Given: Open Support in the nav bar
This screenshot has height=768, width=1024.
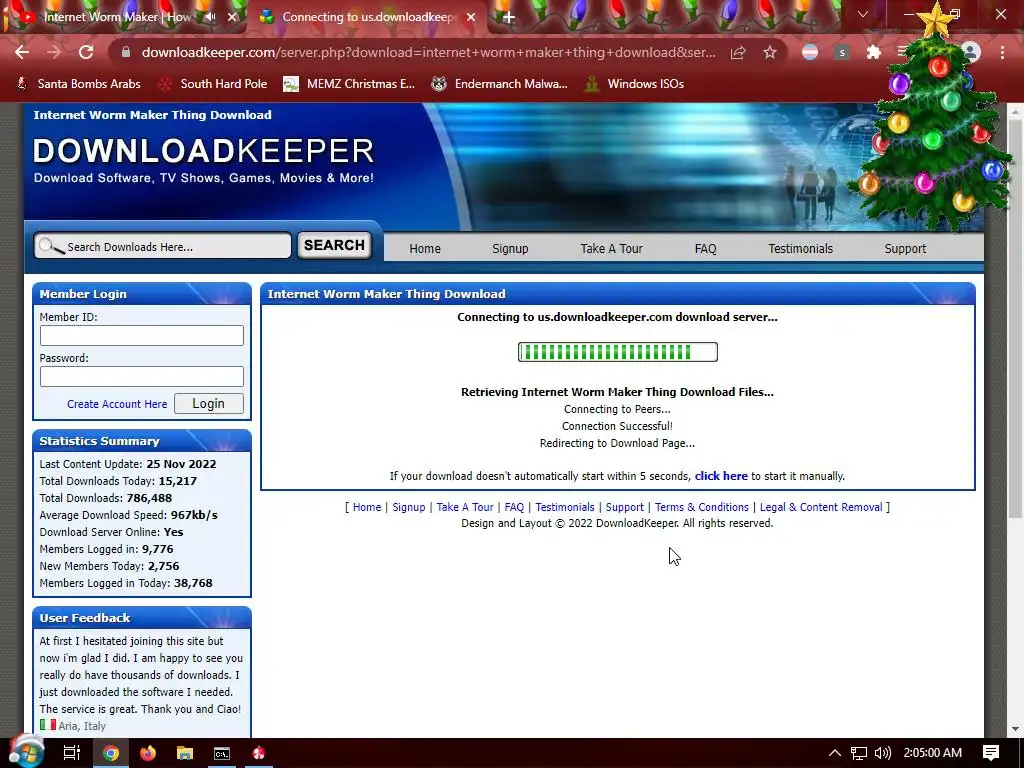Looking at the screenshot, I should (x=905, y=249).
